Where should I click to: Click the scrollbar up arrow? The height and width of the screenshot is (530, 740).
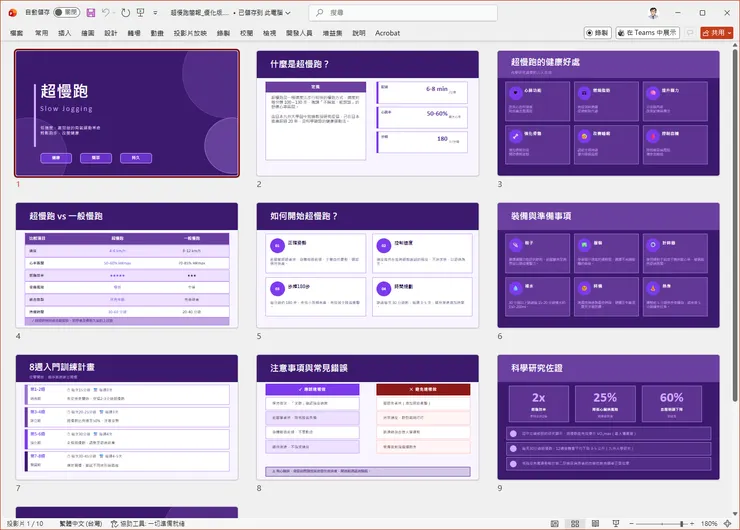[735, 45]
